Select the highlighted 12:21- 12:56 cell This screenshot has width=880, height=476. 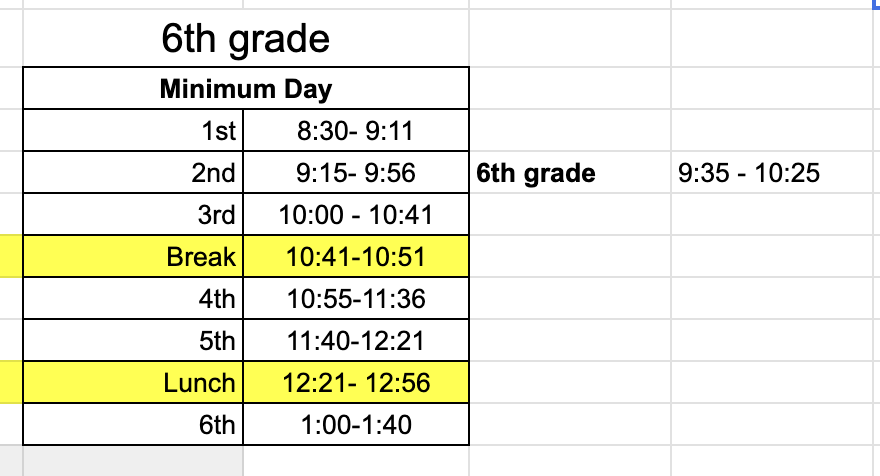click(356, 383)
